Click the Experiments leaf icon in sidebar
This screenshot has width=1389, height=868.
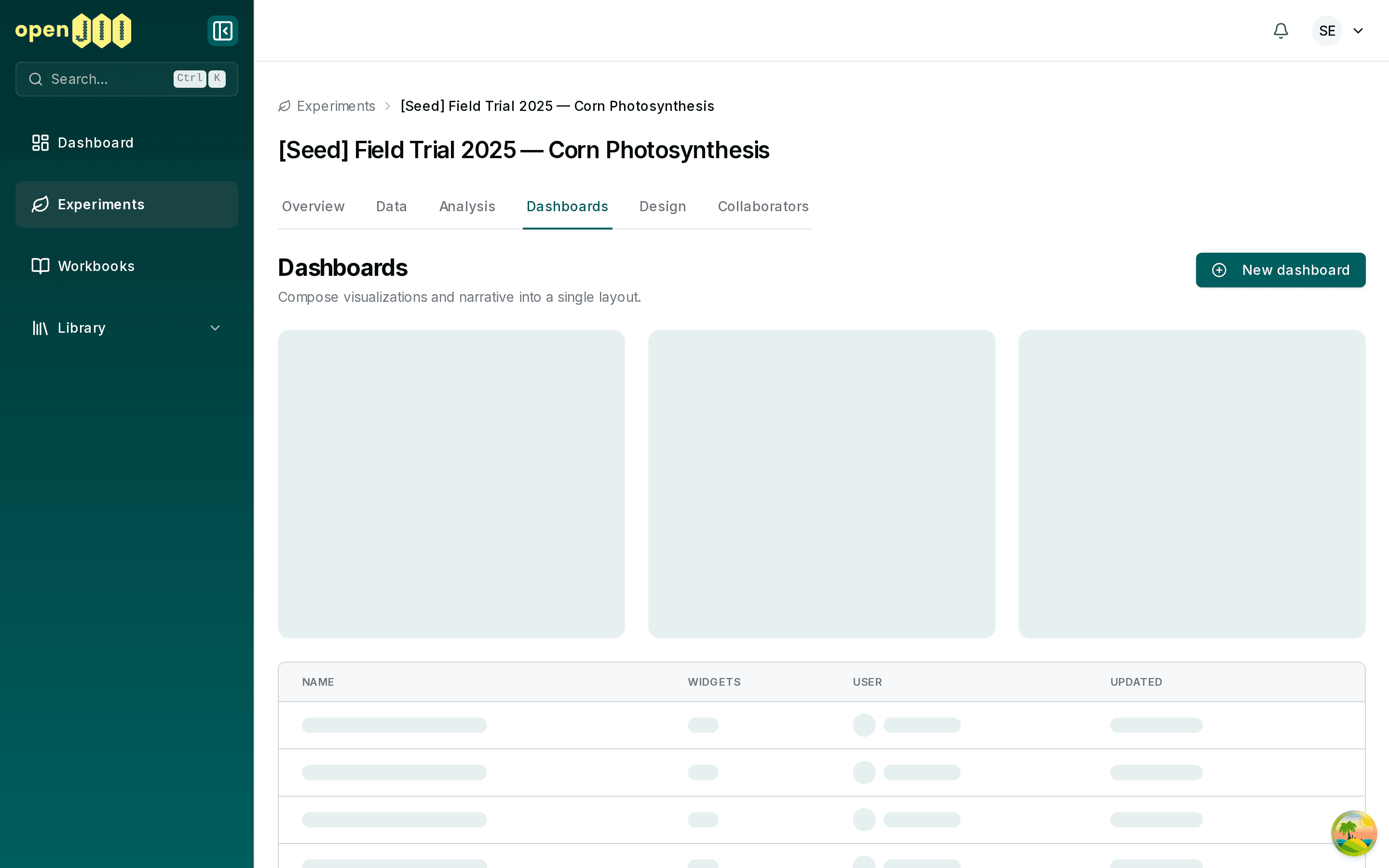pyautogui.click(x=40, y=204)
